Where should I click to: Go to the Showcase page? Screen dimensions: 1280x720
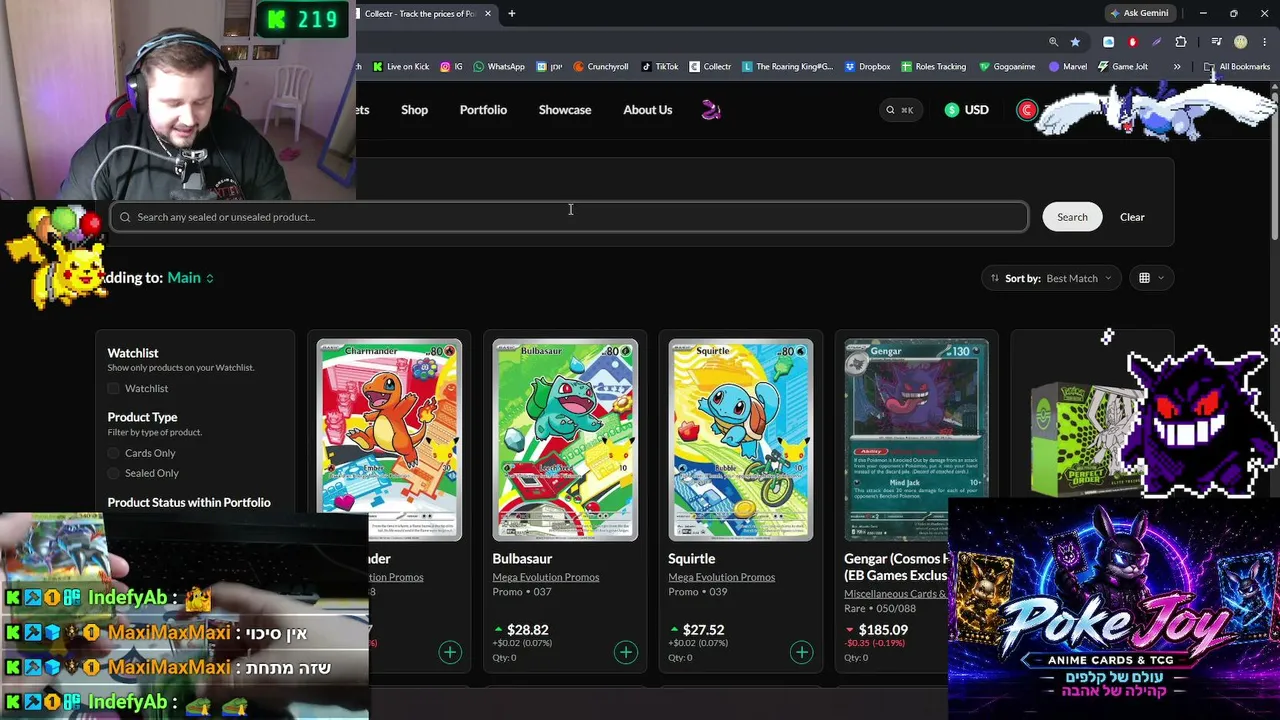click(565, 110)
